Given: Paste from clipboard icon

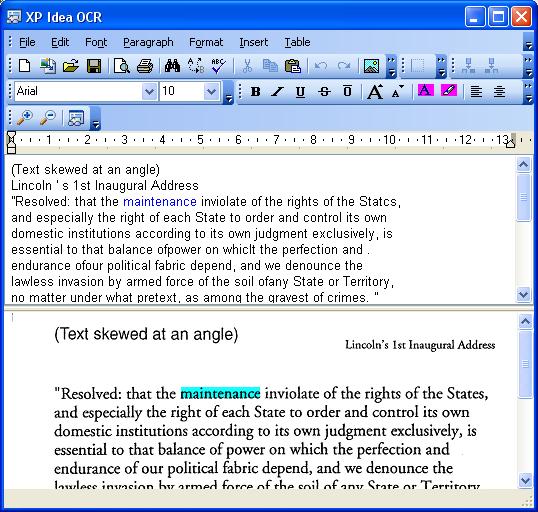Looking at the screenshot, I should click(293, 65).
